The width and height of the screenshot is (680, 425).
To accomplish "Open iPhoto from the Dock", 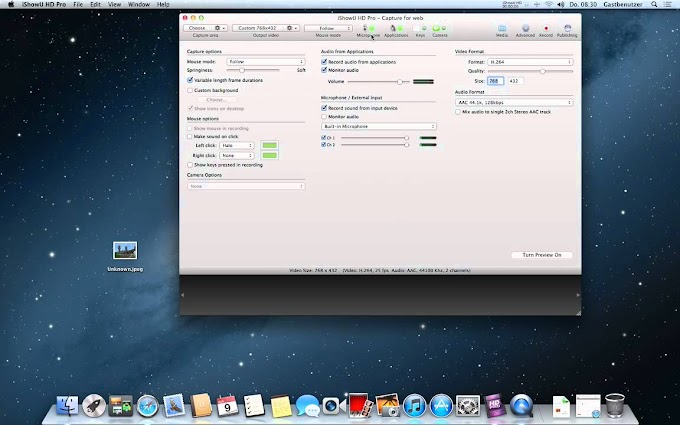I will click(x=387, y=406).
